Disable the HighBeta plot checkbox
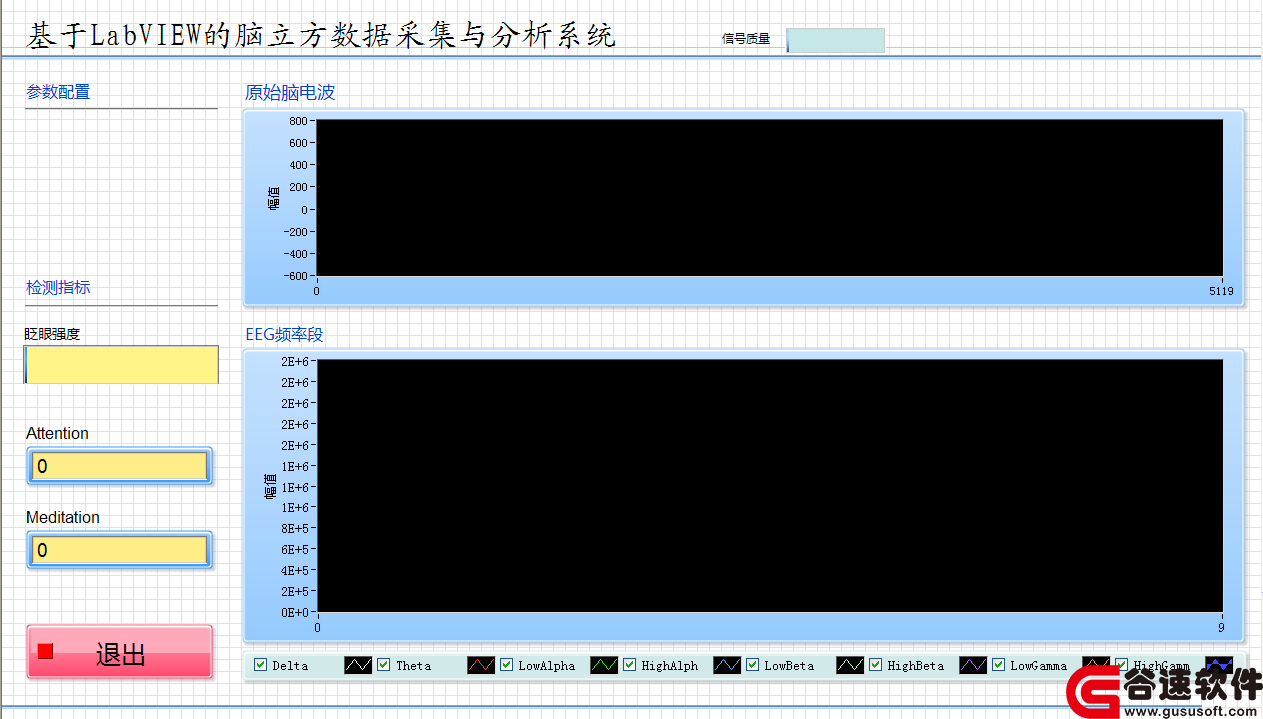This screenshot has height=719, width=1263. 876,665
